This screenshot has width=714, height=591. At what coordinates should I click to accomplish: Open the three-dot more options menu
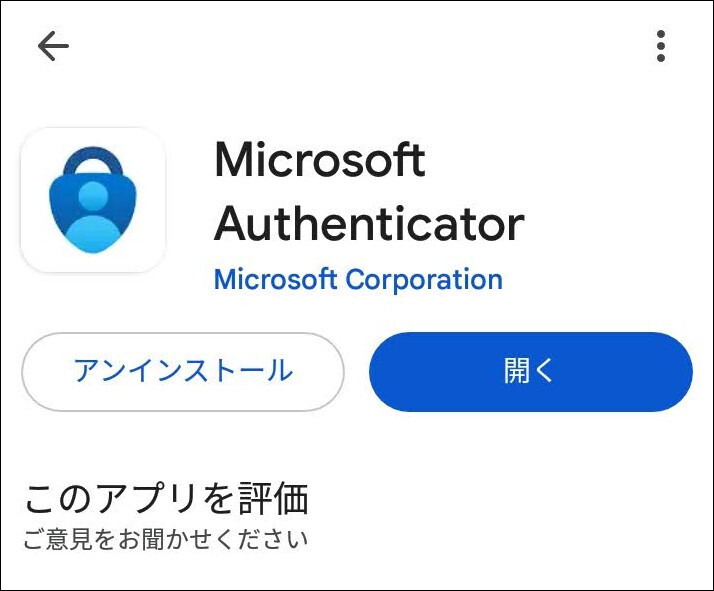(x=661, y=46)
